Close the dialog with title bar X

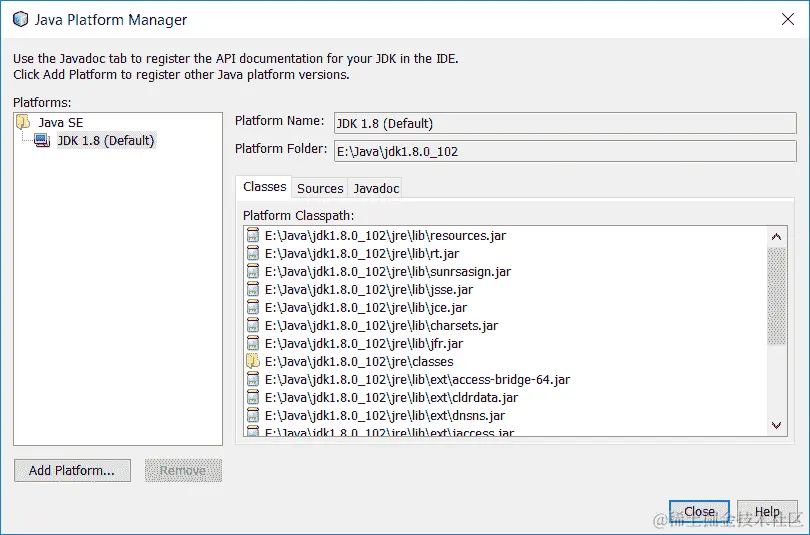coord(788,20)
